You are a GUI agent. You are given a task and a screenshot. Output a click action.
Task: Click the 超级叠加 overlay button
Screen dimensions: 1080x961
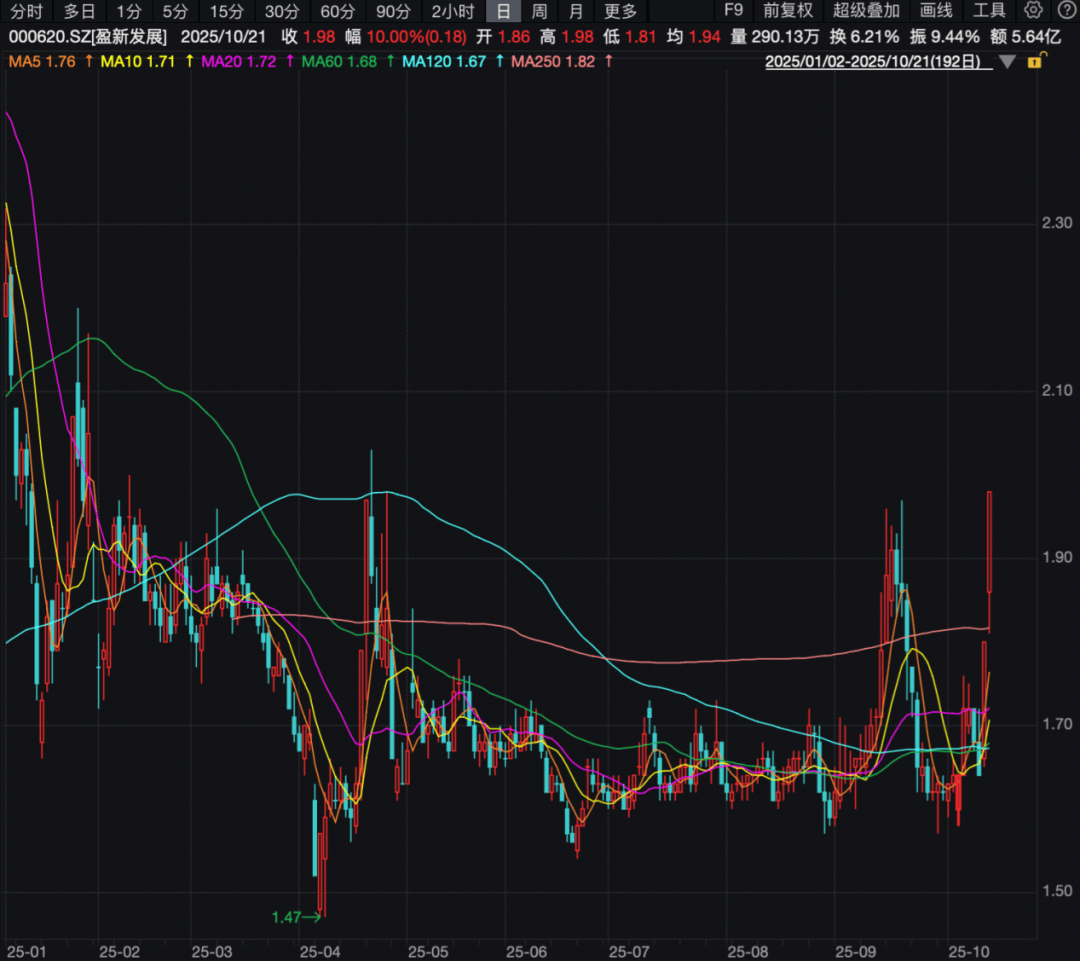(866, 12)
